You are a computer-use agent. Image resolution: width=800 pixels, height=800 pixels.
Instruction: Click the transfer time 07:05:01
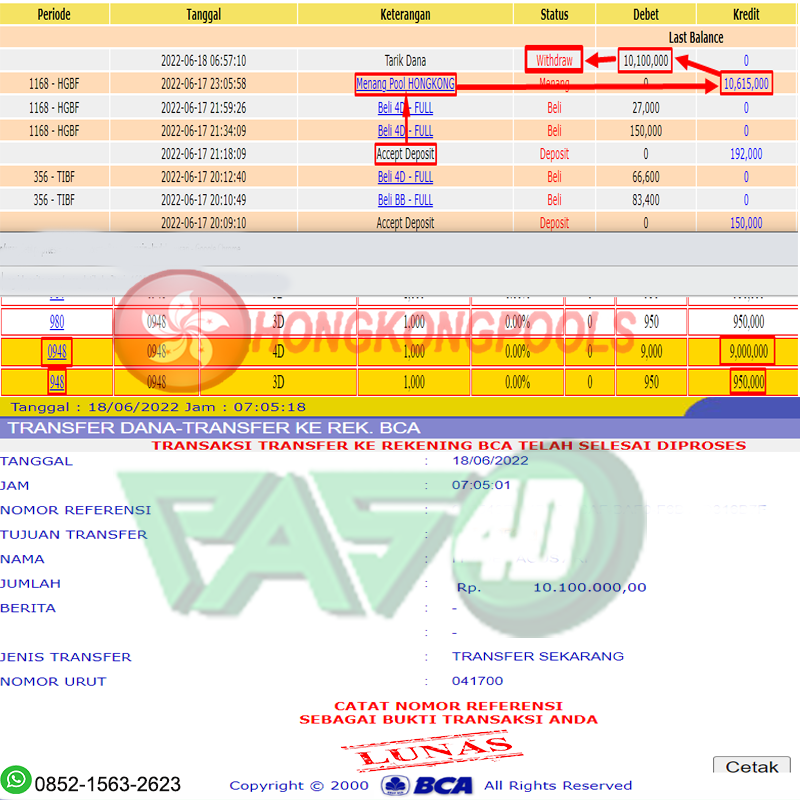pyautogui.click(x=481, y=485)
